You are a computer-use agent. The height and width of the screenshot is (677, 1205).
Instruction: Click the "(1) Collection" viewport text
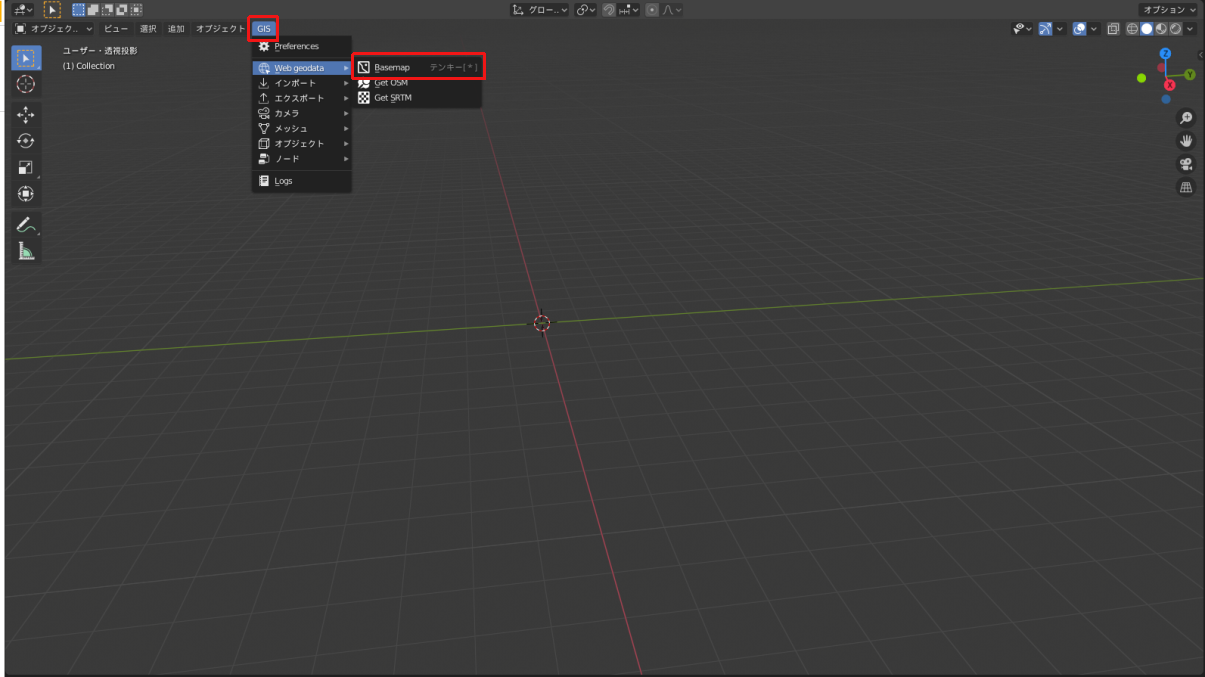[89, 66]
